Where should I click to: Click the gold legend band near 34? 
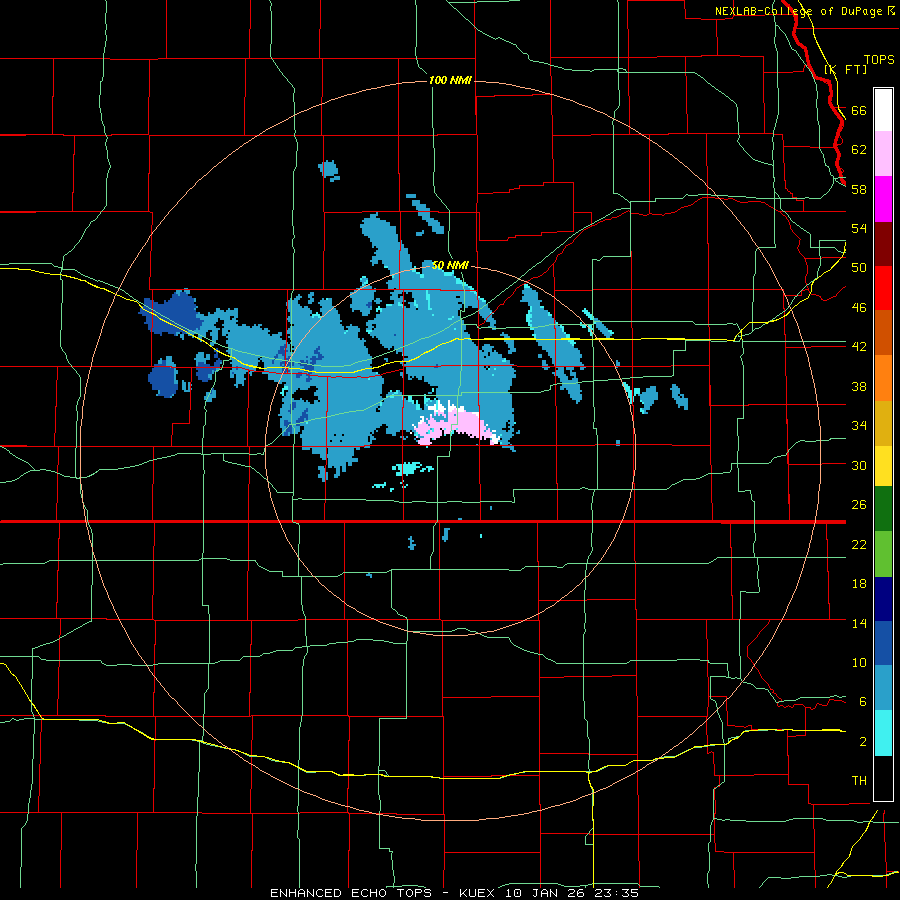tap(883, 422)
